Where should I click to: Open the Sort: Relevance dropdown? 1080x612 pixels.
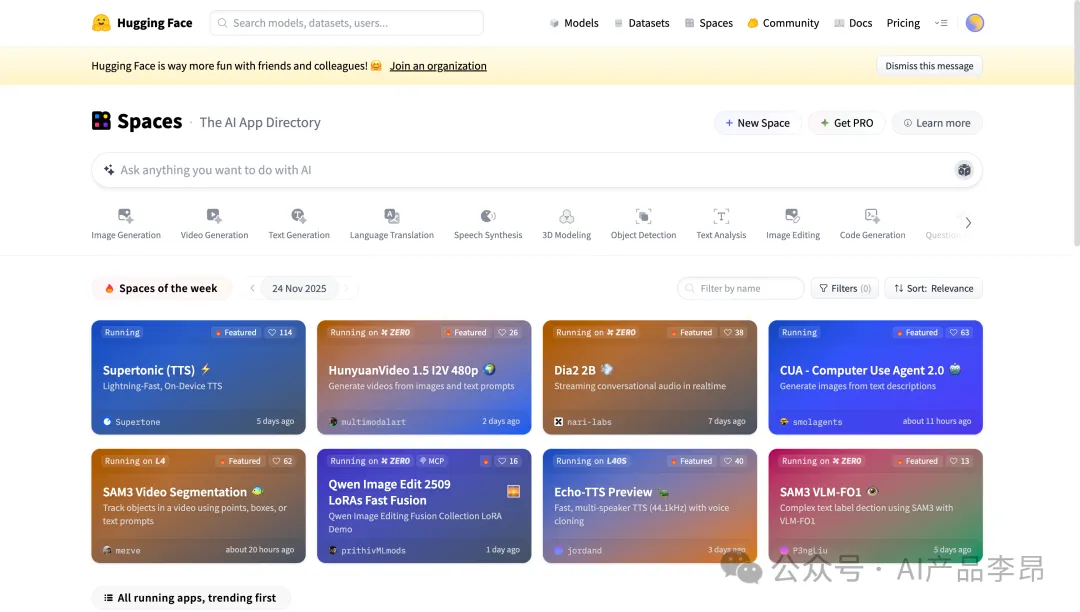pyautogui.click(x=934, y=288)
